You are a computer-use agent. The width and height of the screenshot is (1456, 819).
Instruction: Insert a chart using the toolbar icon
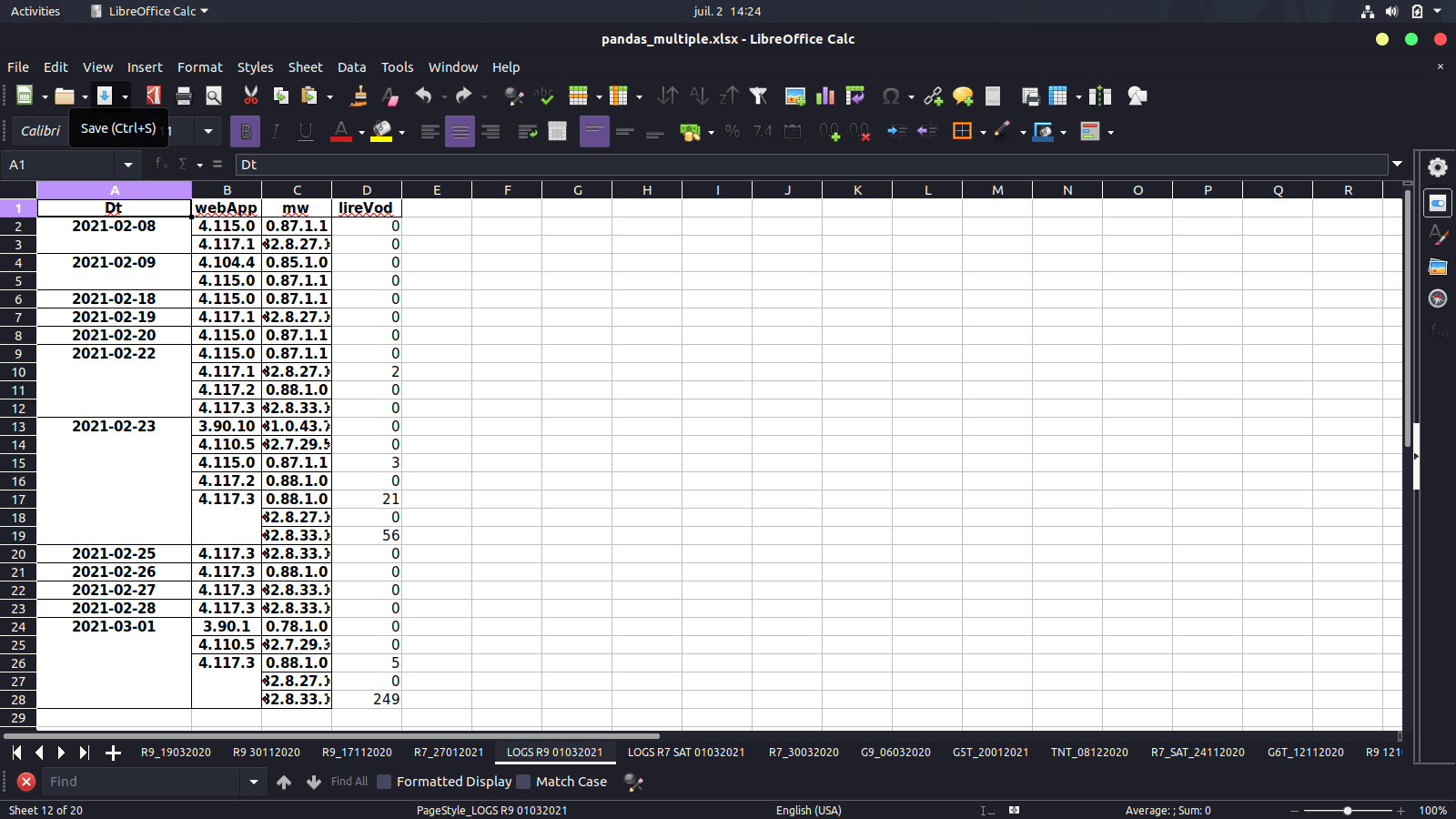tap(825, 96)
